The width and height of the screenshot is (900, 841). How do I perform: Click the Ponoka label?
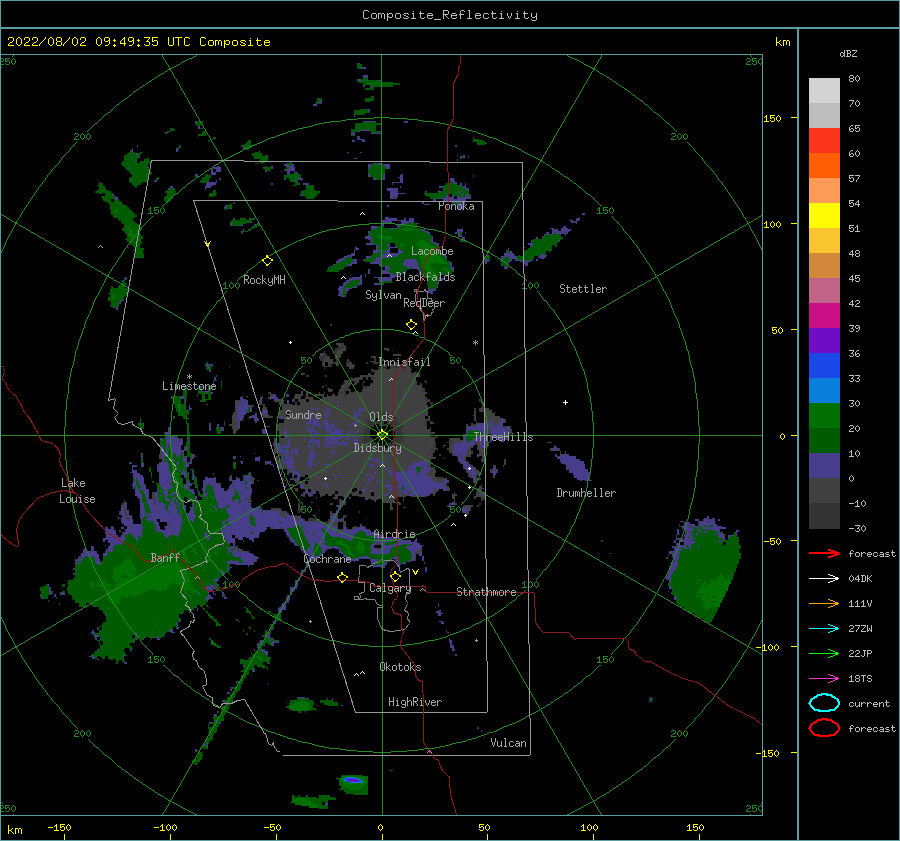pyautogui.click(x=456, y=206)
